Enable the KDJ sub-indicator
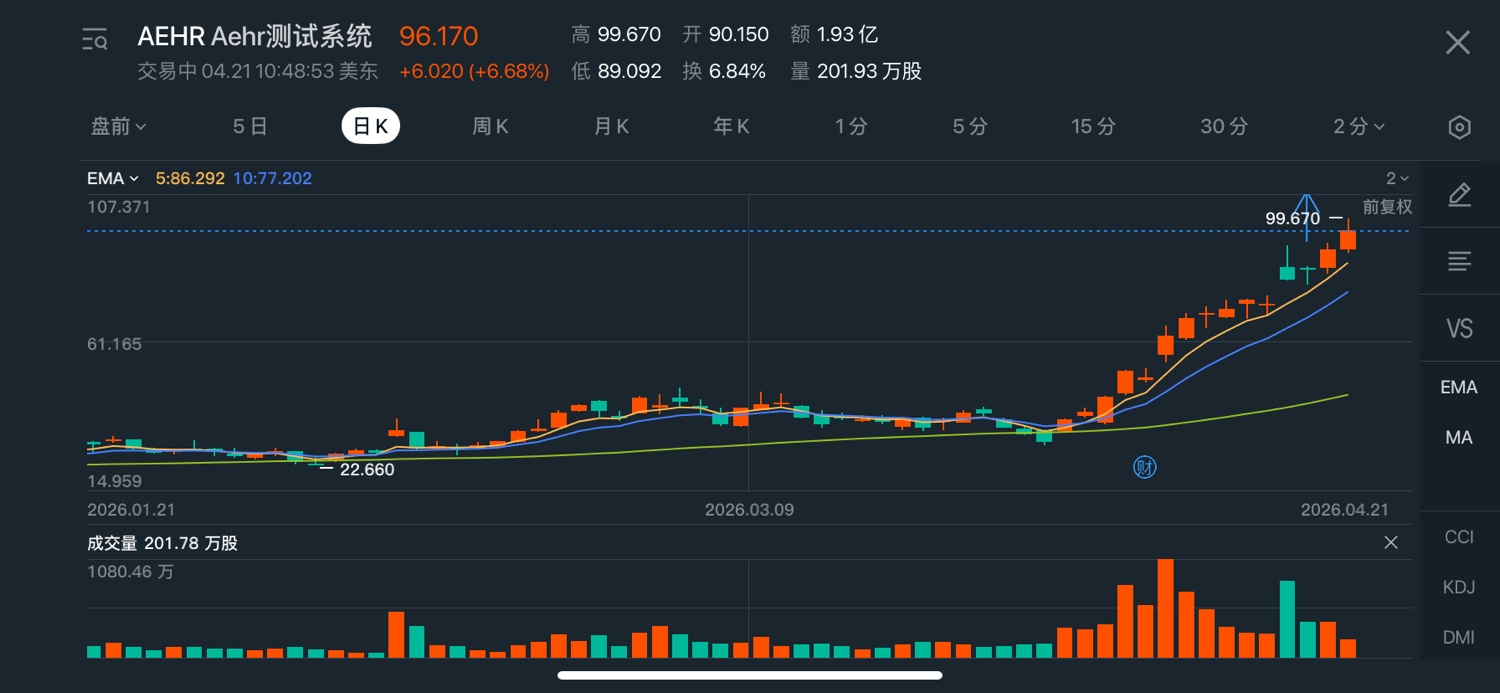 tap(1459, 587)
